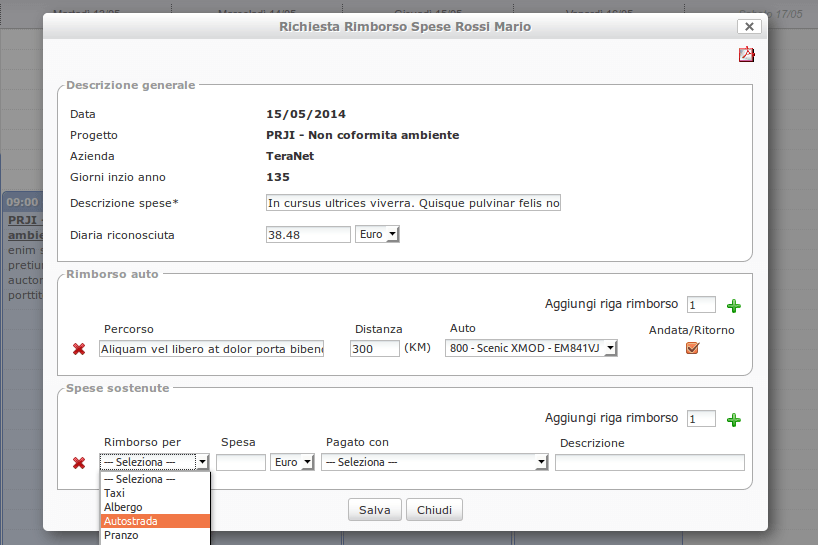Screen dimensions: 818x545
Task: Add a row with Rimborso auto plus icon
Action: [x=734, y=306]
